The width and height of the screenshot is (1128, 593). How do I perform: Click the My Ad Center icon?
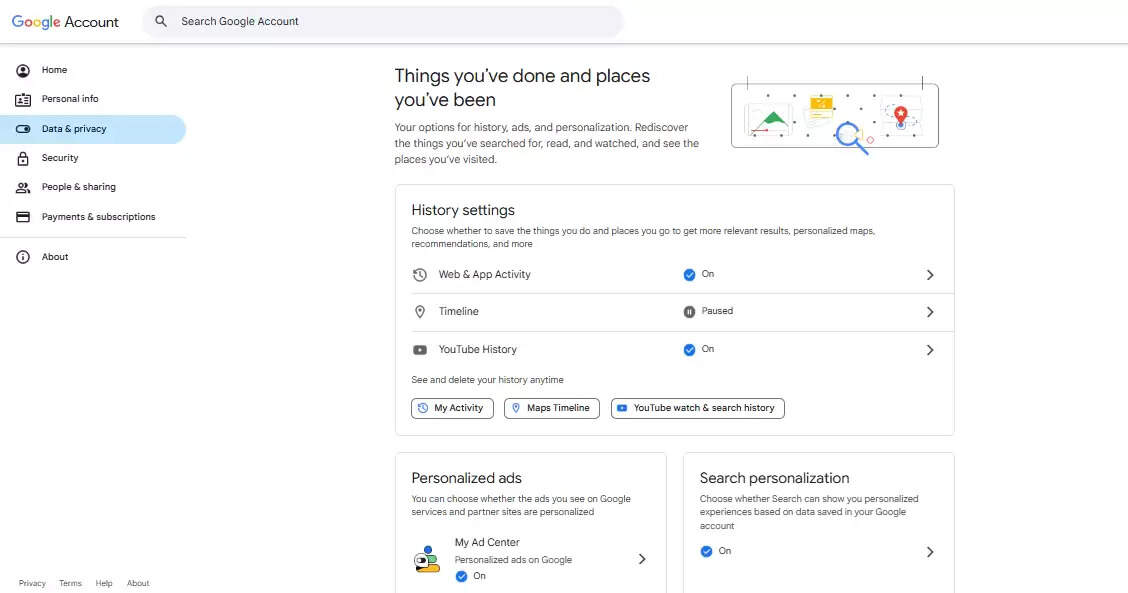[x=427, y=559]
